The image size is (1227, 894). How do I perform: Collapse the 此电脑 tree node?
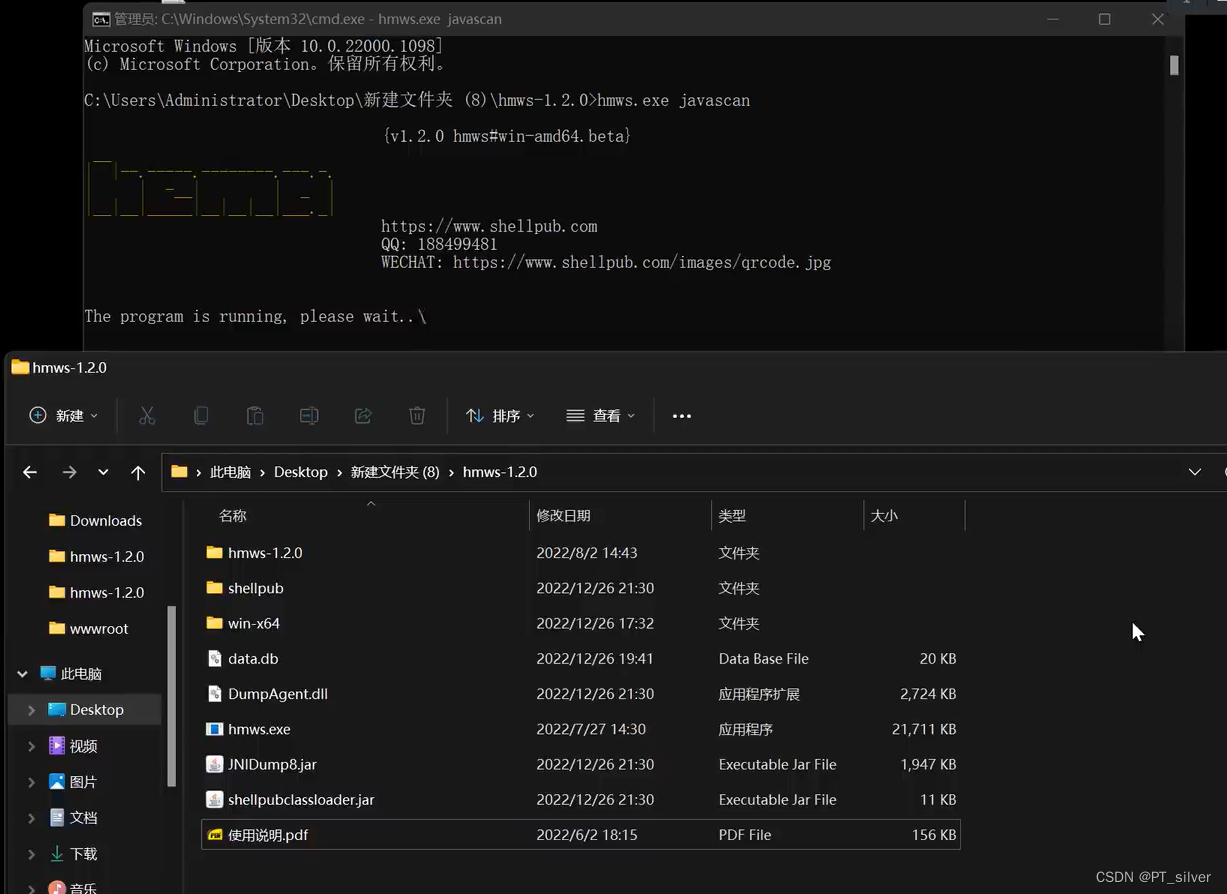pyautogui.click(x=22, y=674)
